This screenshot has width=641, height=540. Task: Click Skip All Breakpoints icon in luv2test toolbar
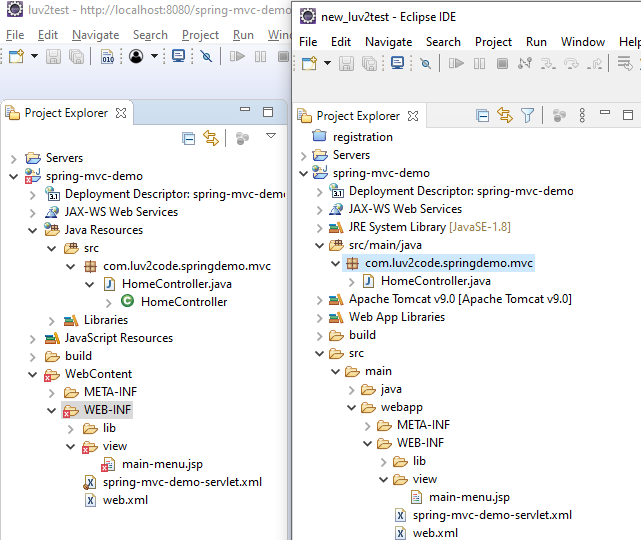[x=206, y=56]
